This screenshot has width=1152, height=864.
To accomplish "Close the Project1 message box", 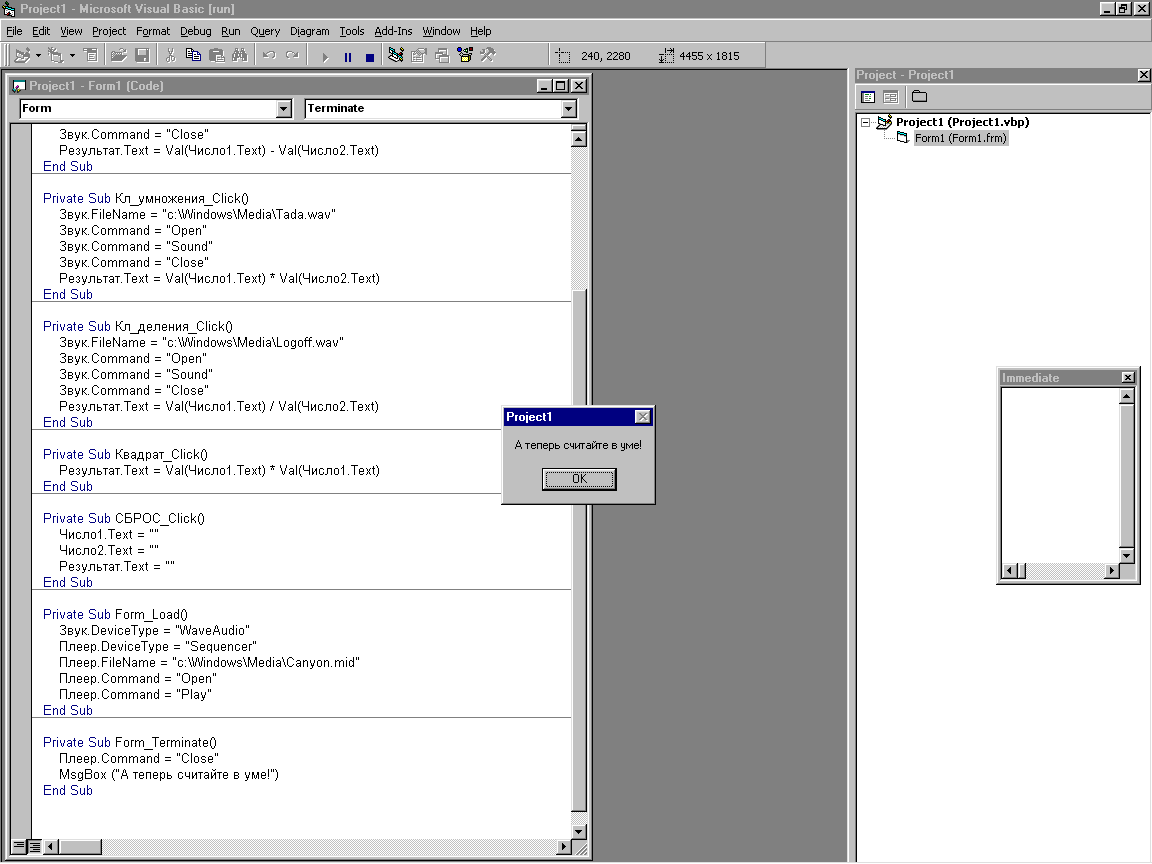I will 642,417.
